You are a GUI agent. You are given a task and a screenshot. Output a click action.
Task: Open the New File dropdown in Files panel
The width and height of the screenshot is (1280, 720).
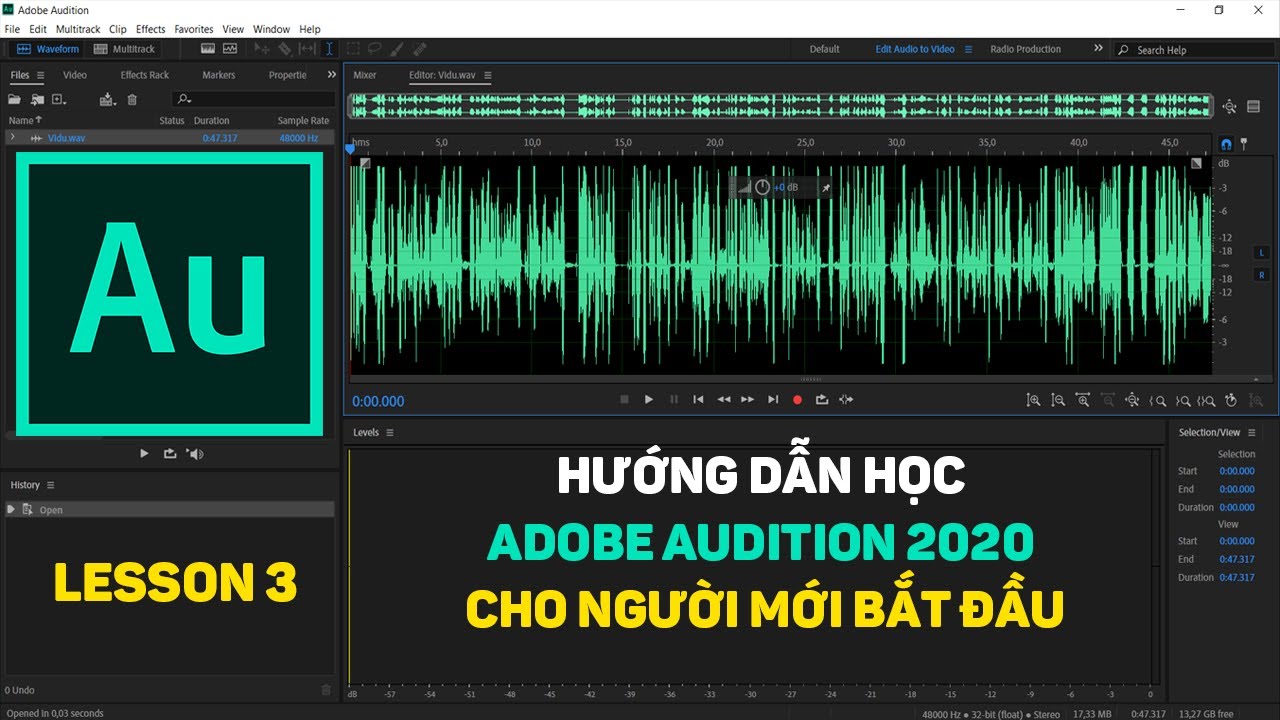[59, 99]
